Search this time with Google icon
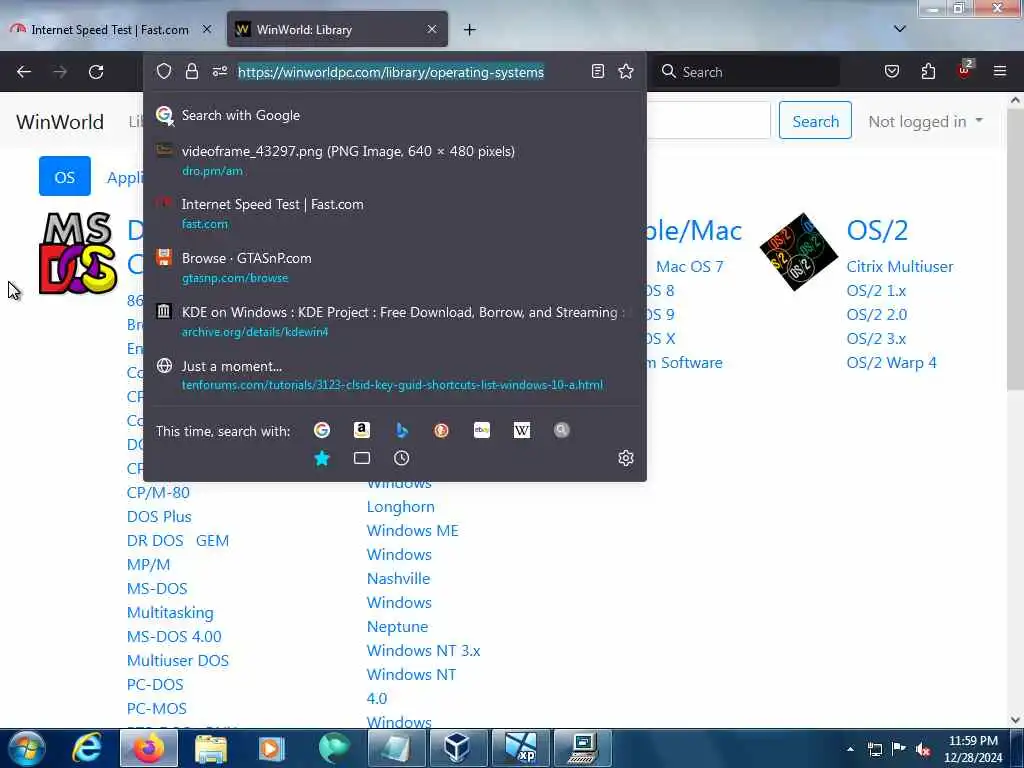Screen dimensions: 1024x768 [321, 430]
